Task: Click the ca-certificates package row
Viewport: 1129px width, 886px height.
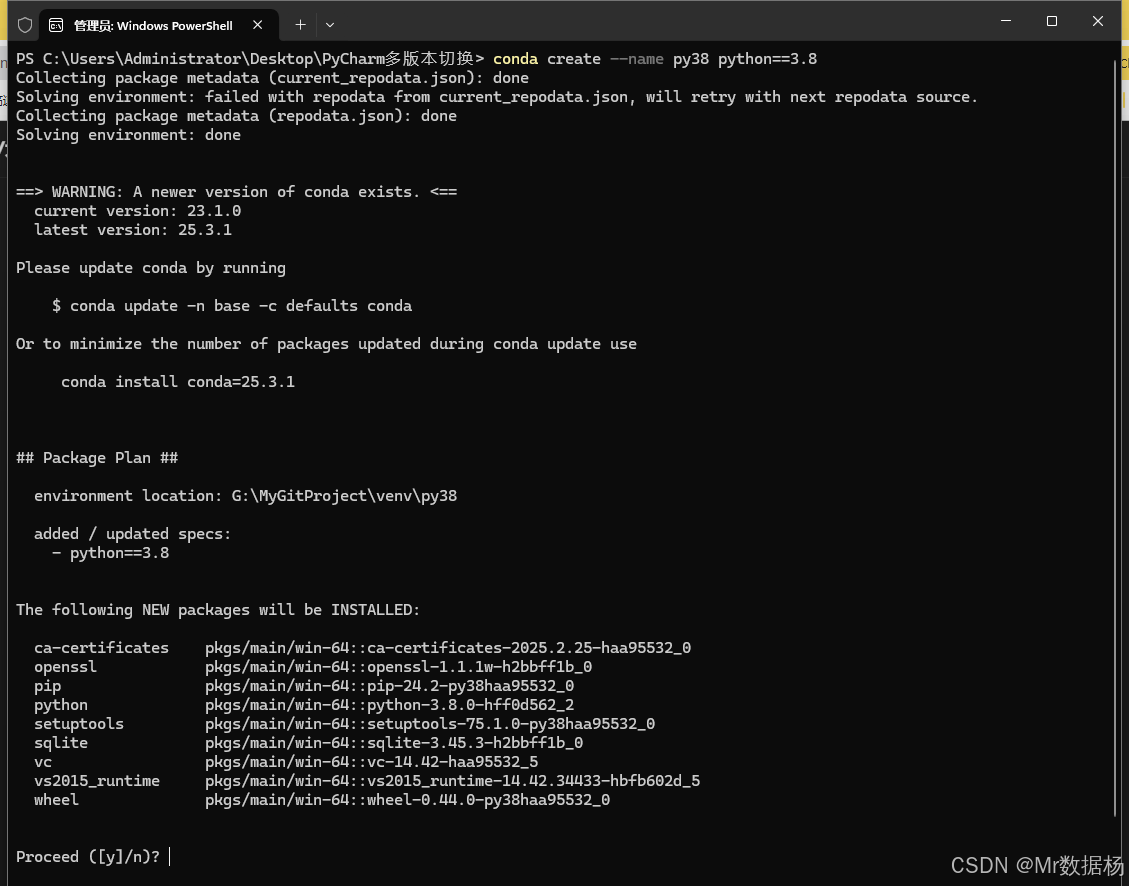Action: tap(362, 648)
